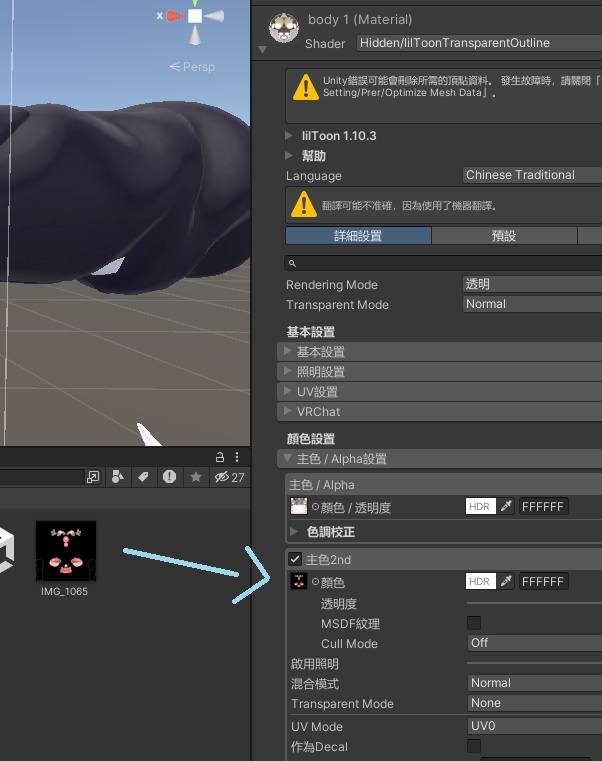602x761 pixels.
Task: Click the property search field
Action: coord(443,263)
